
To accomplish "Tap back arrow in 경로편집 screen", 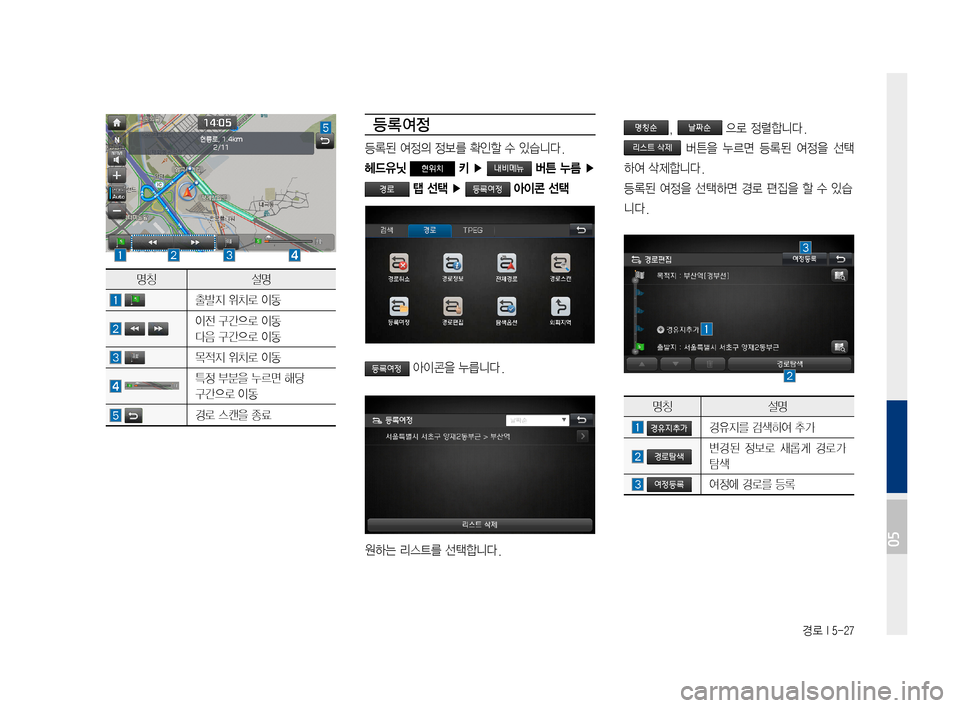I will coord(840,259).
